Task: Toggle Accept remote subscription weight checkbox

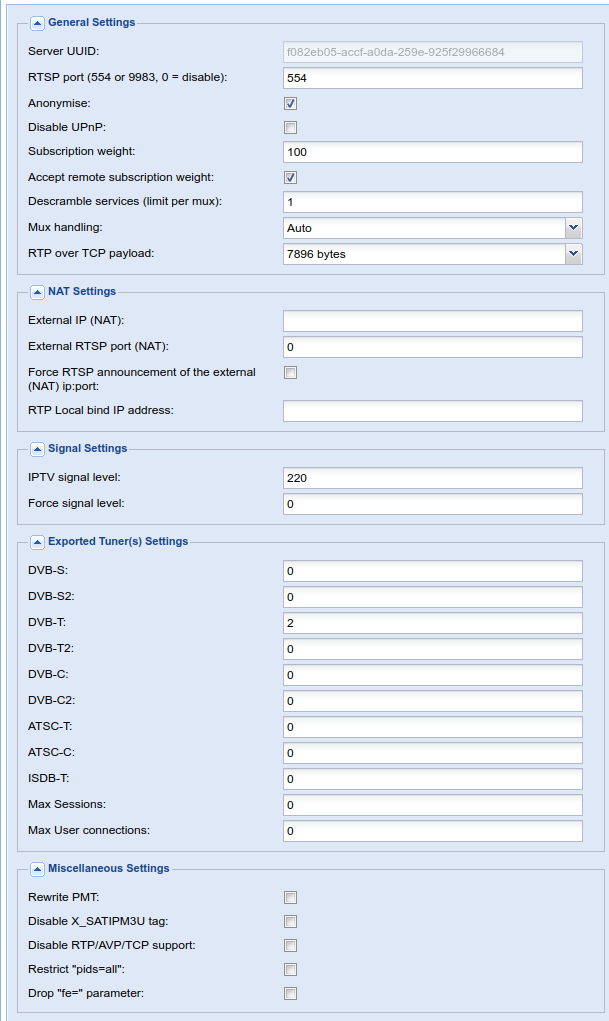Action: coord(291,177)
